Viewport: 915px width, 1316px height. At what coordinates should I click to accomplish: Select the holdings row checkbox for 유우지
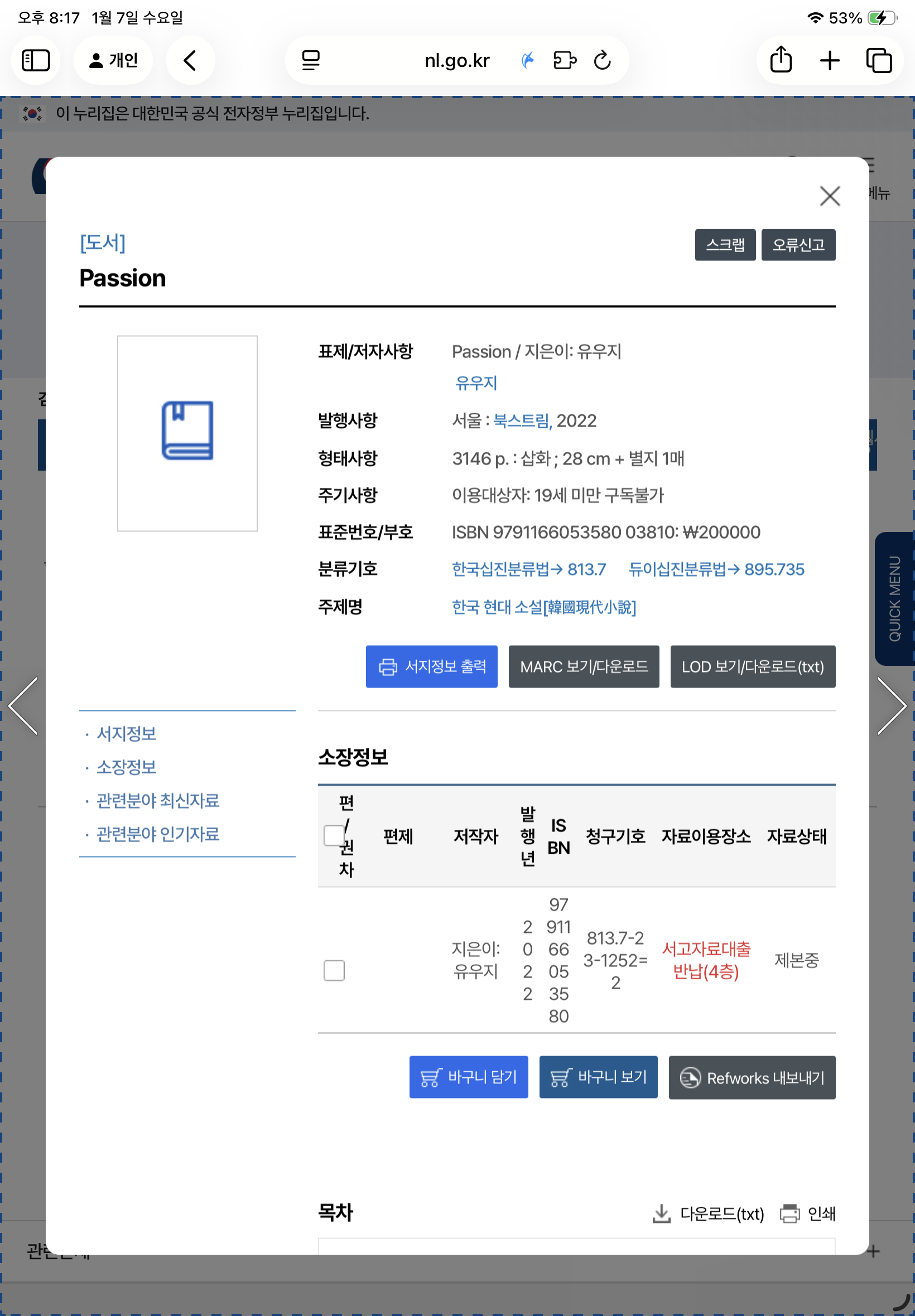click(334, 970)
